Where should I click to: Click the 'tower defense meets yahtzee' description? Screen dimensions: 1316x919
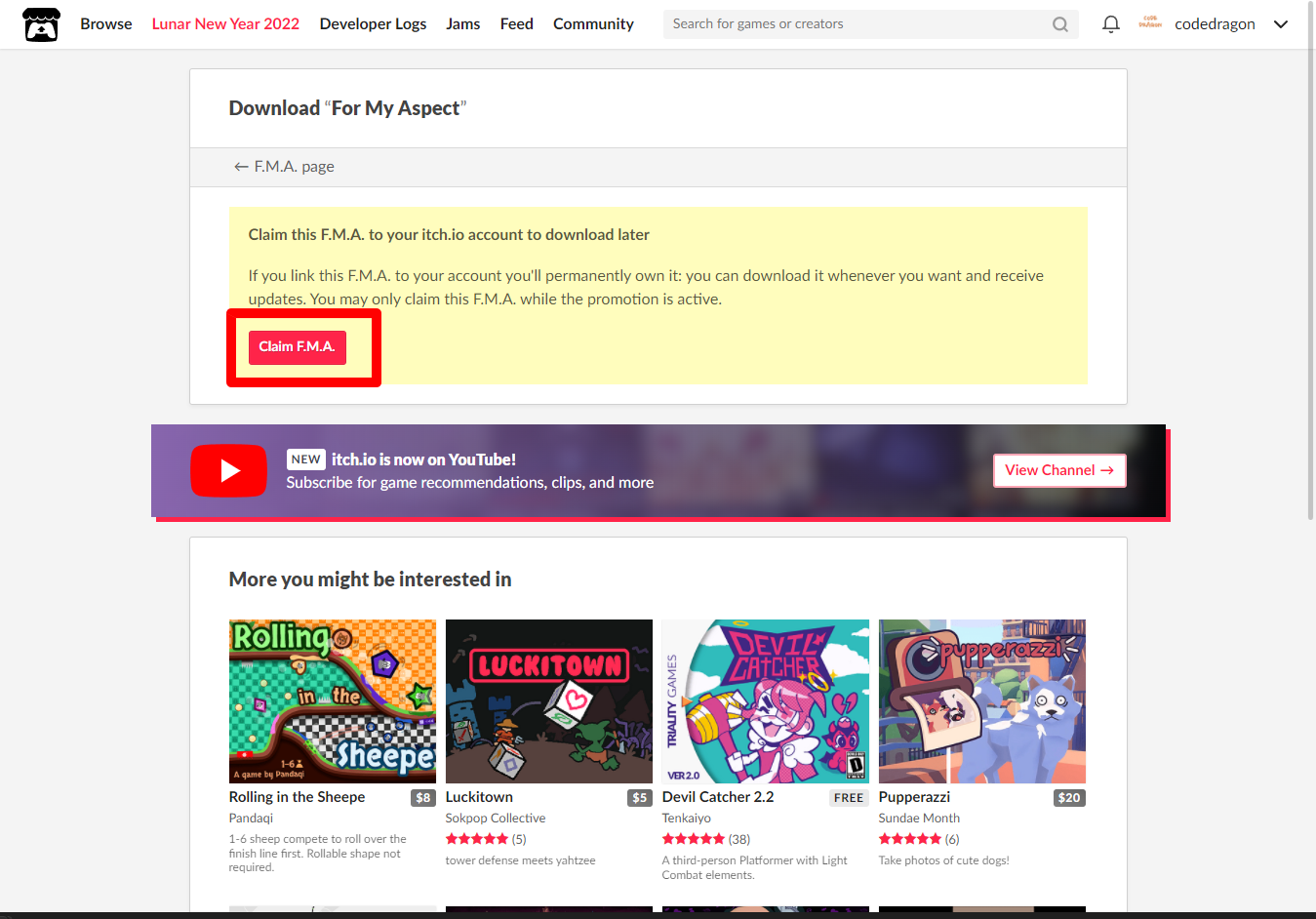(x=520, y=860)
